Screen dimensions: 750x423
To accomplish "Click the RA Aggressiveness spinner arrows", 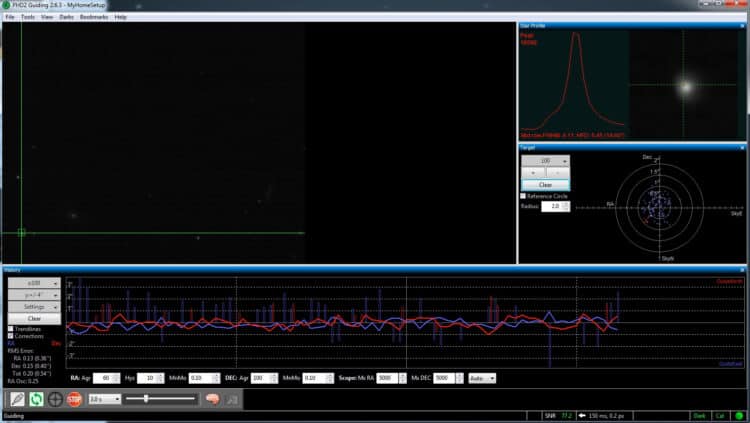I will (117, 378).
